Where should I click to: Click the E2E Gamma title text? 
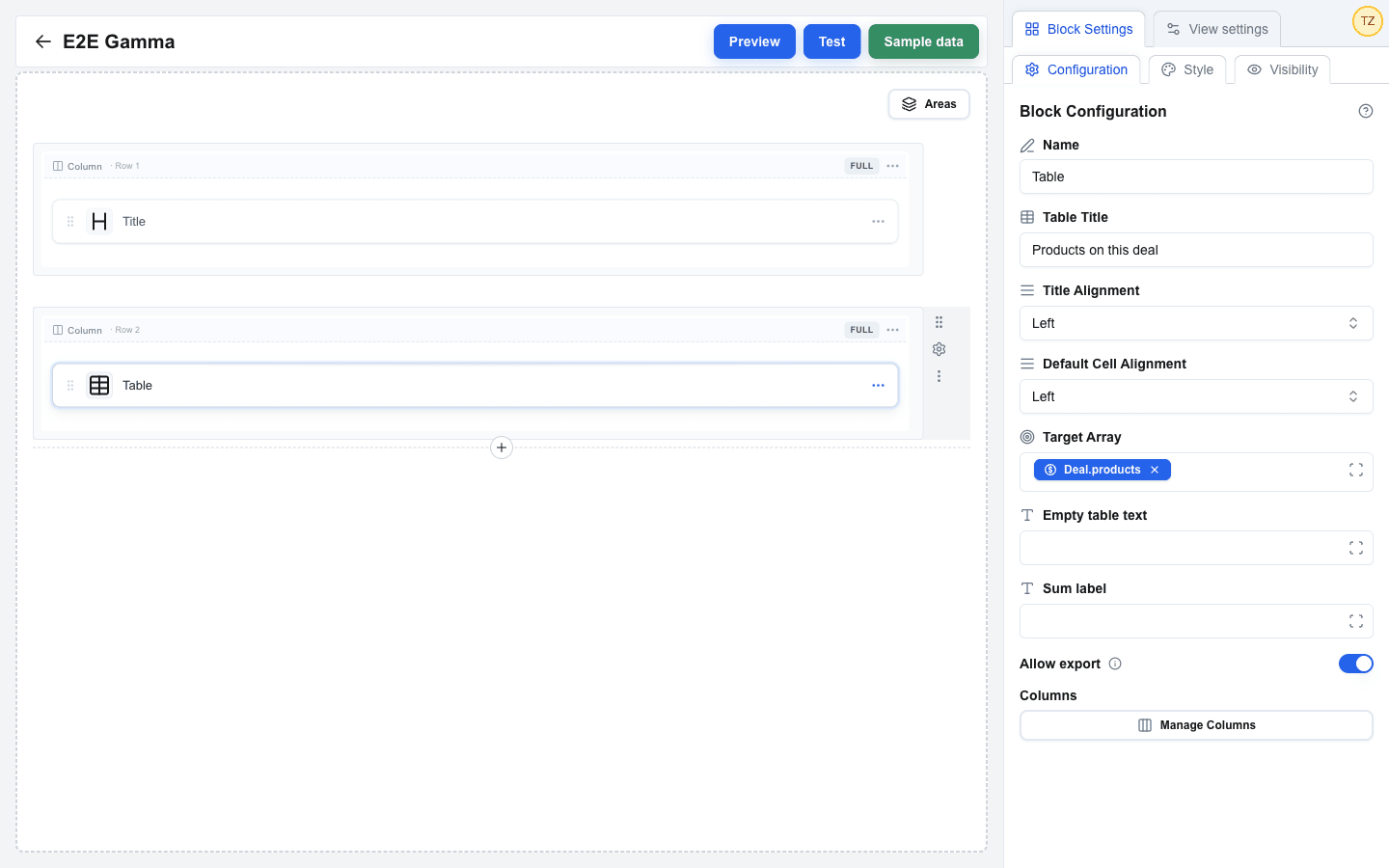[119, 41]
